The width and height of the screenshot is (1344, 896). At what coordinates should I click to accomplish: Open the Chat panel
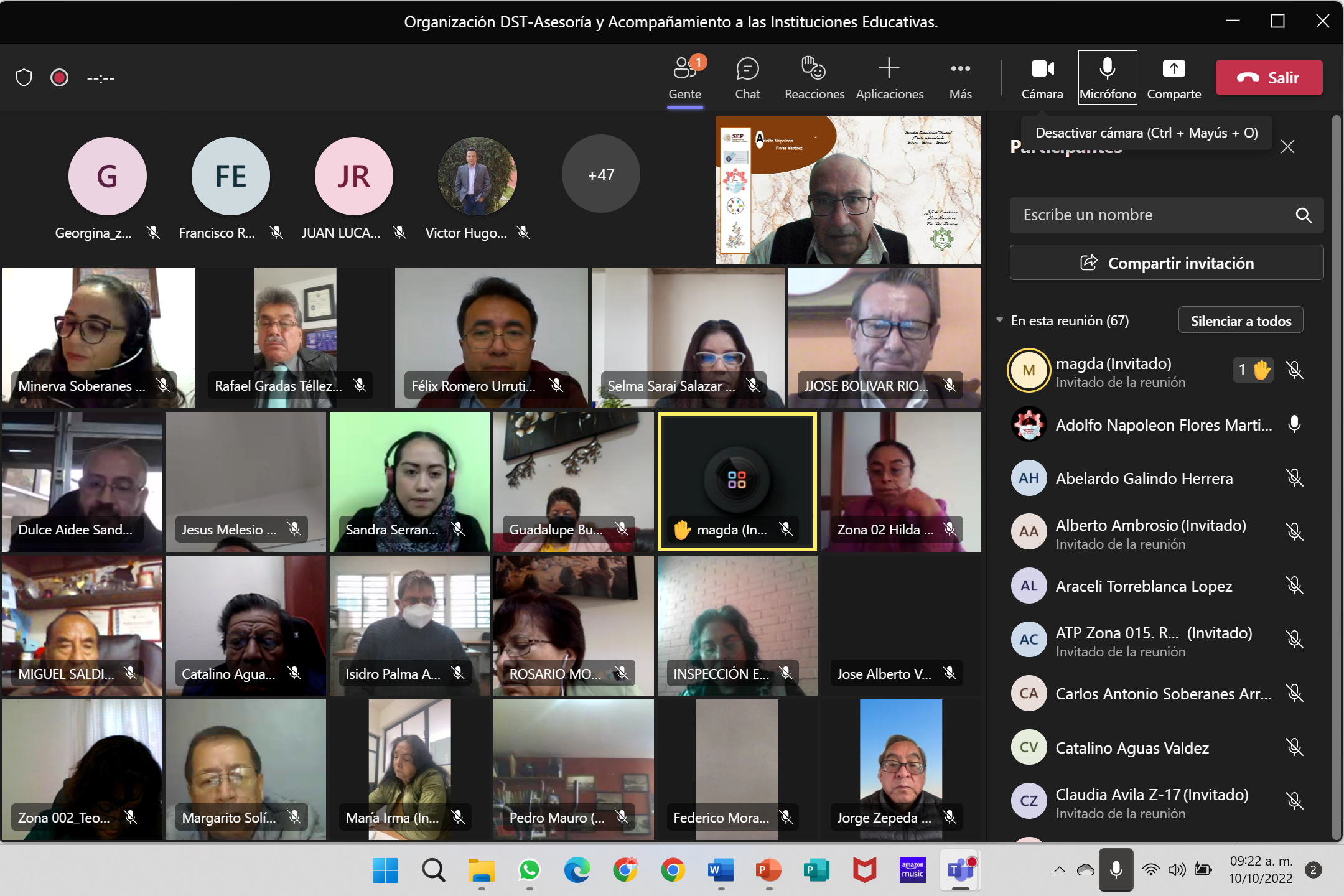747,78
